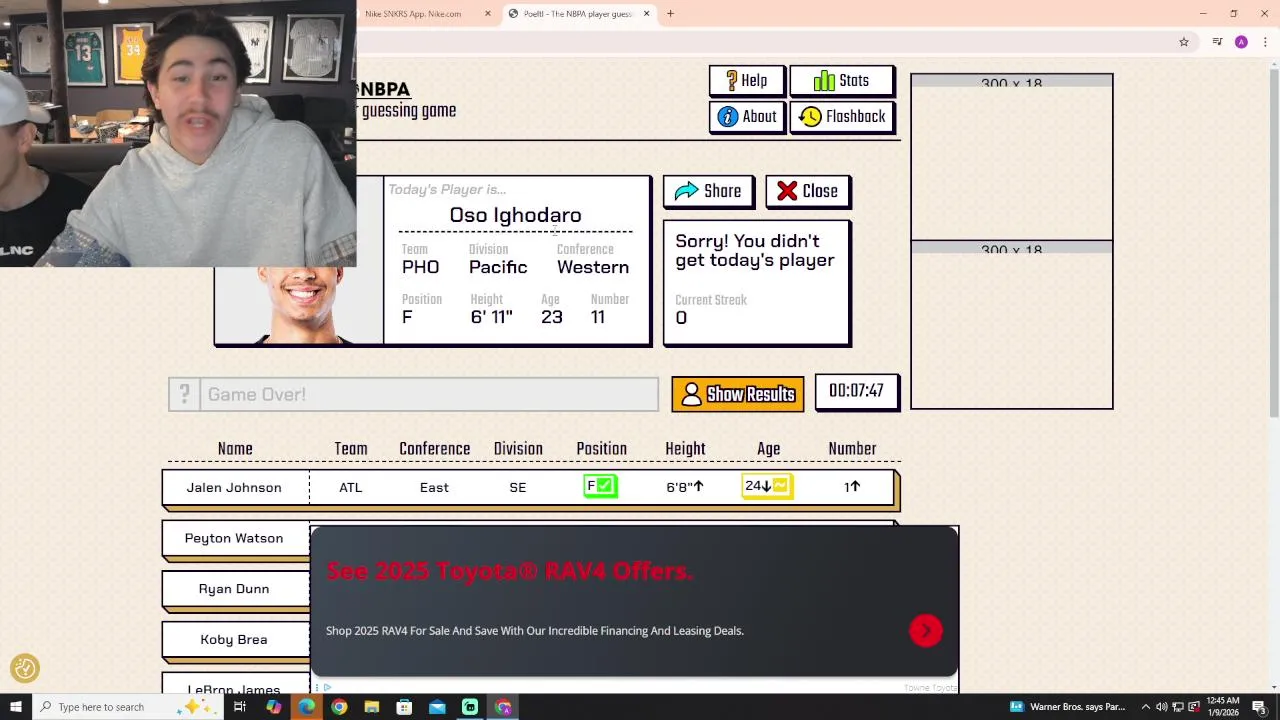Open the Help button
Image resolution: width=1280 pixels, height=720 pixels.
(x=747, y=81)
